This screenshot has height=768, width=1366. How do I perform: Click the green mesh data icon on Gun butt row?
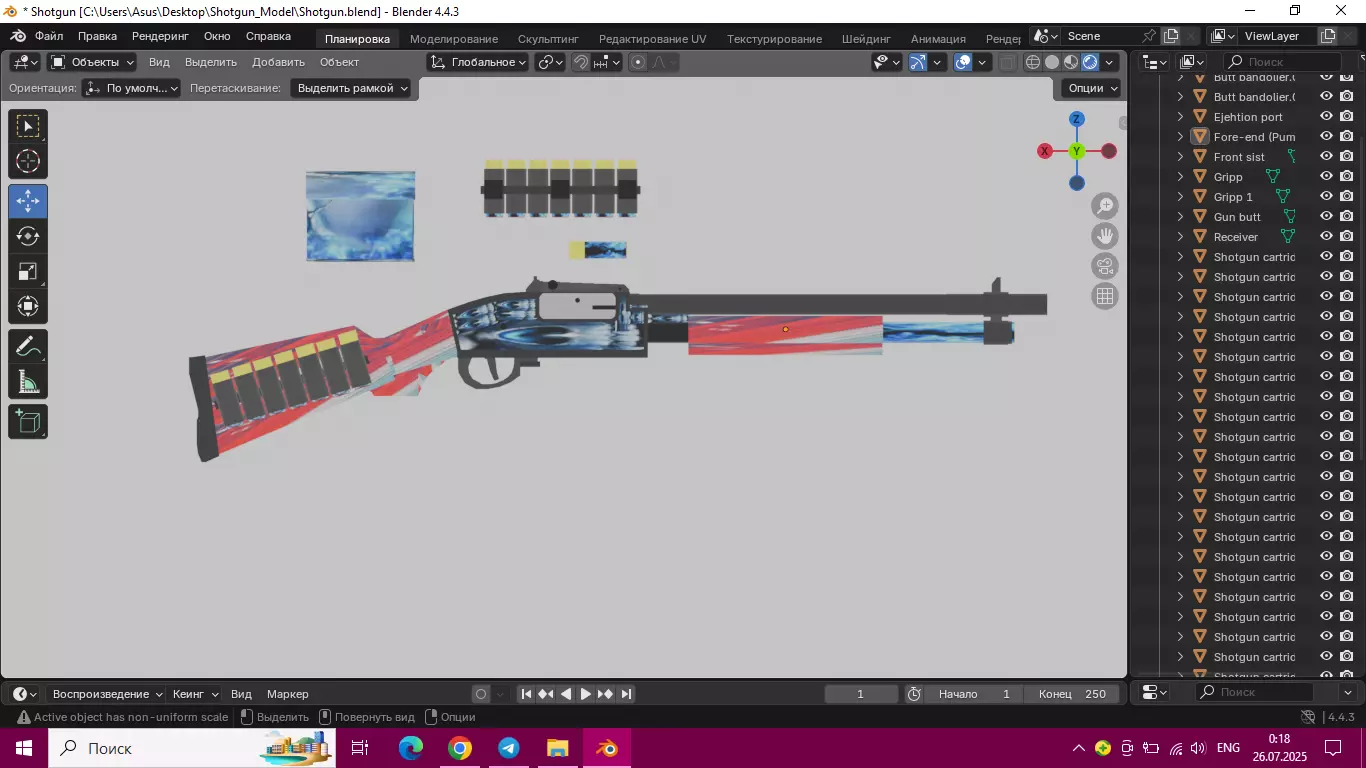pos(1289,217)
